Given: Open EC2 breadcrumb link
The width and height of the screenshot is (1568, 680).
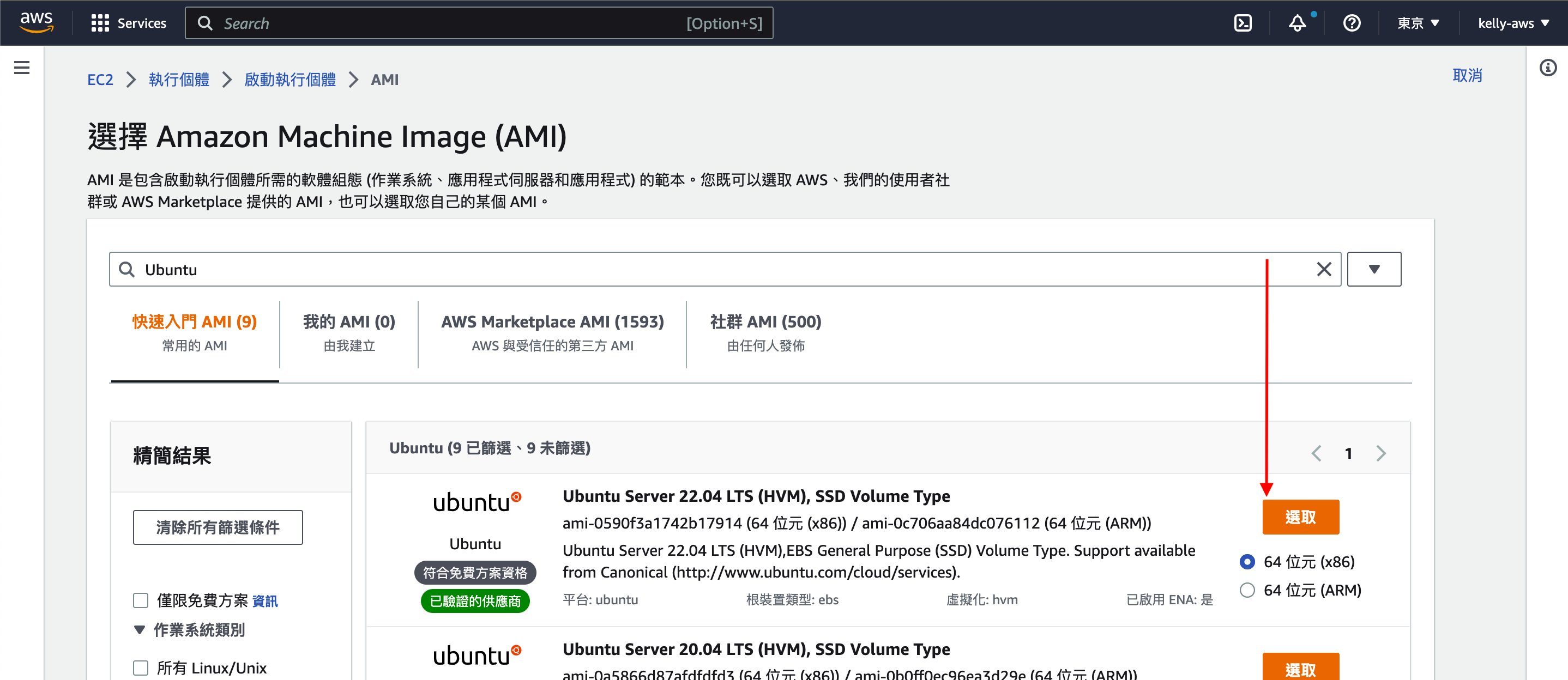Looking at the screenshot, I should (100, 80).
